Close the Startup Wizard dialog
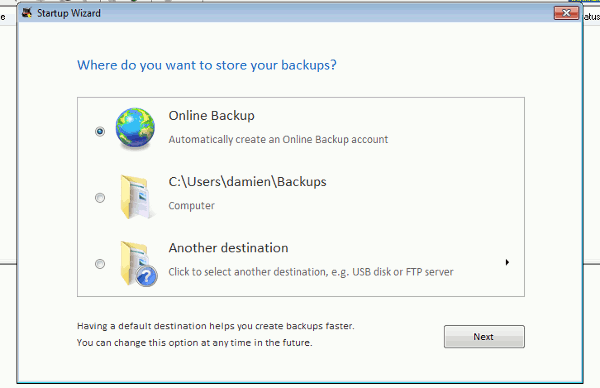 click(x=566, y=13)
